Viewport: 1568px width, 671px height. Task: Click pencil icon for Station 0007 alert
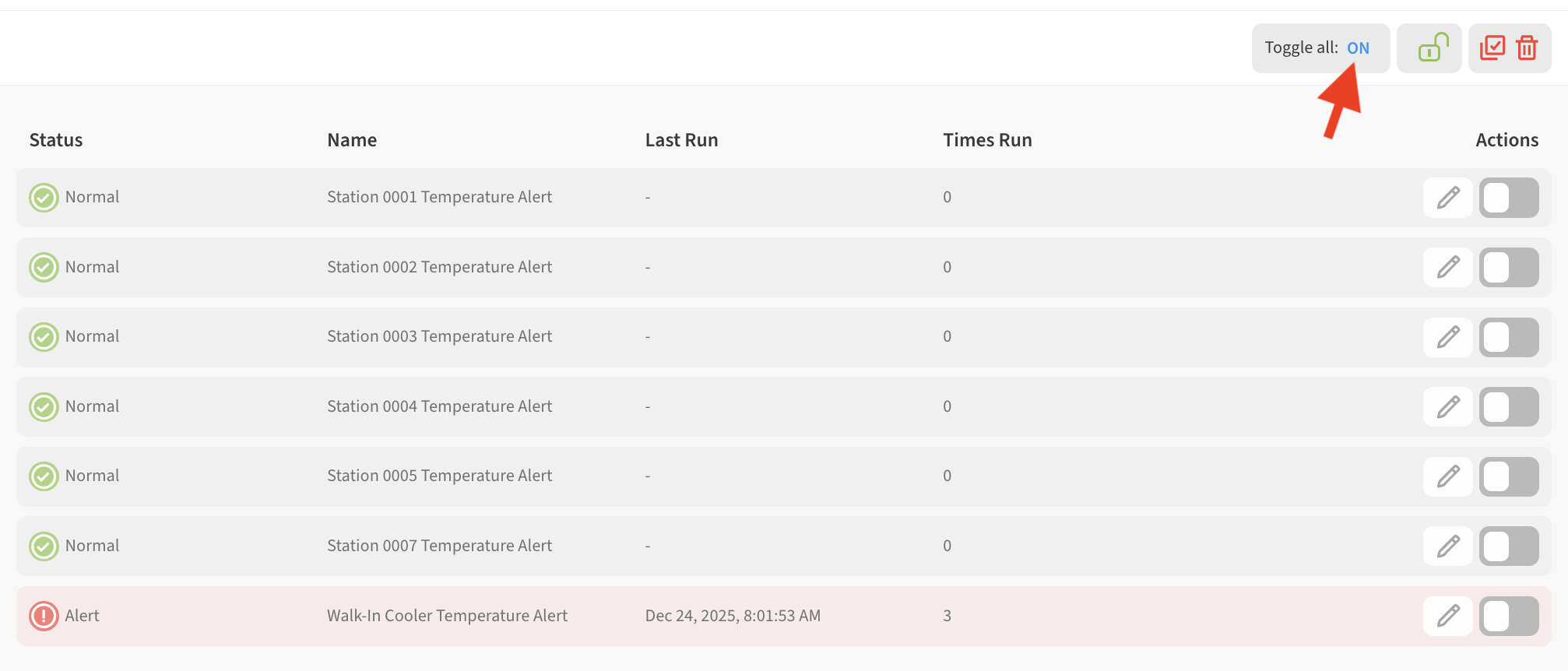pyautogui.click(x=1447, y=546)
